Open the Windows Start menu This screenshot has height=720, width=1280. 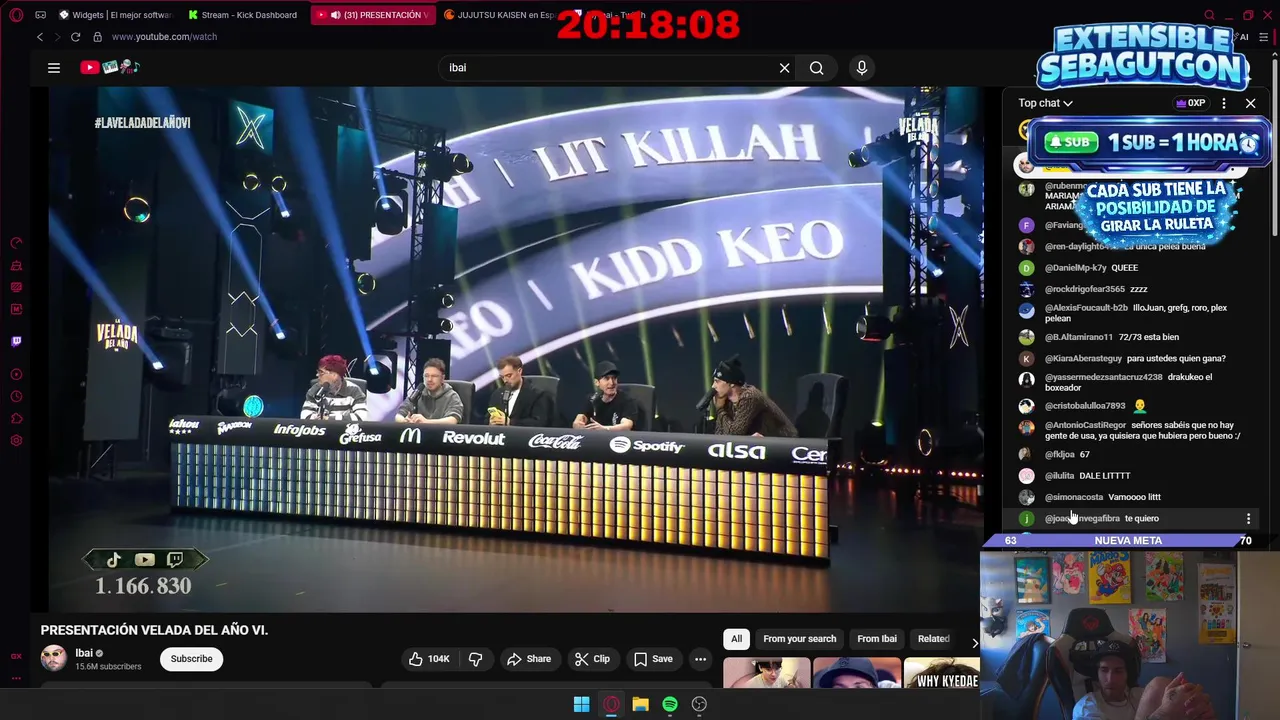pyautogui.click(x=581, y=704)
